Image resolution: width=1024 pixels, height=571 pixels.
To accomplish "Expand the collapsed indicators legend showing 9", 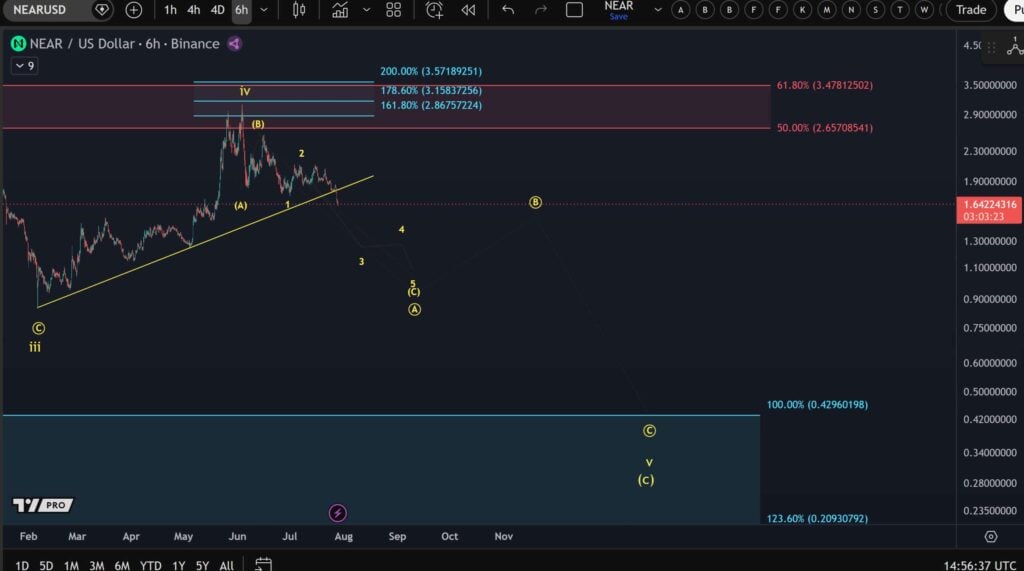I will 24,65.
